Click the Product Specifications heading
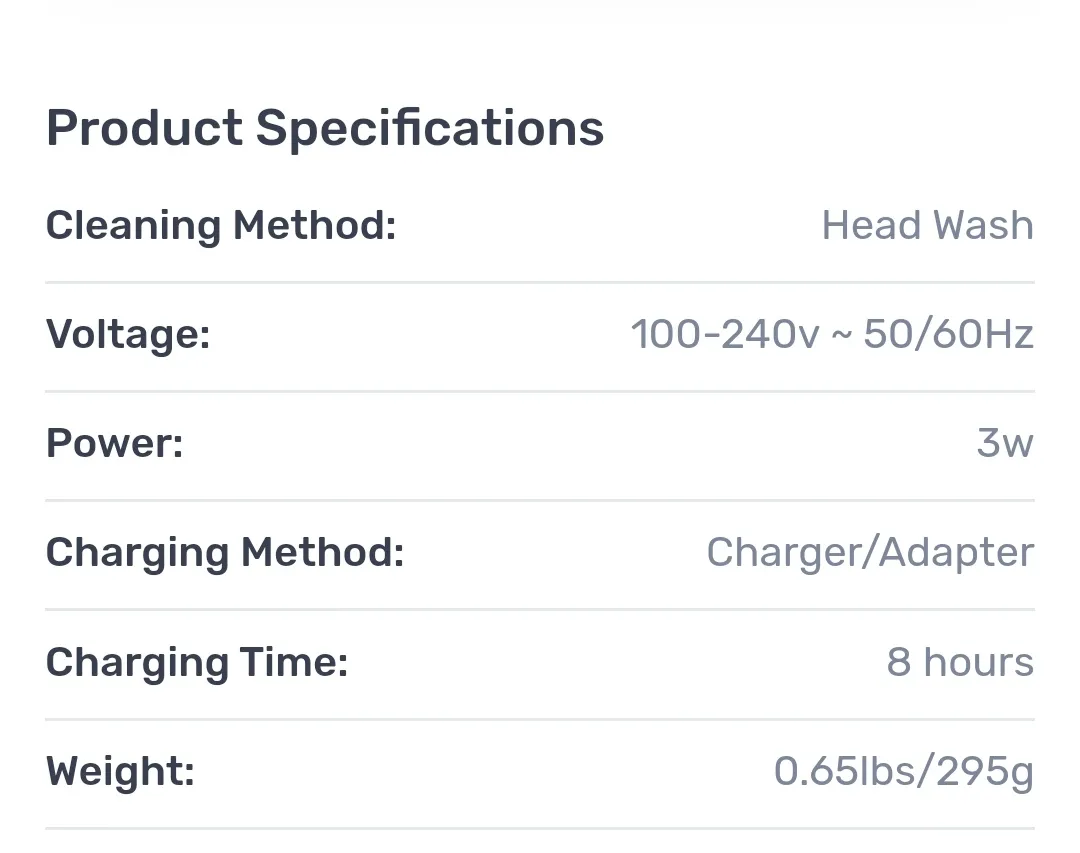Screen dimensions: 1080x853 pos(324,129)
